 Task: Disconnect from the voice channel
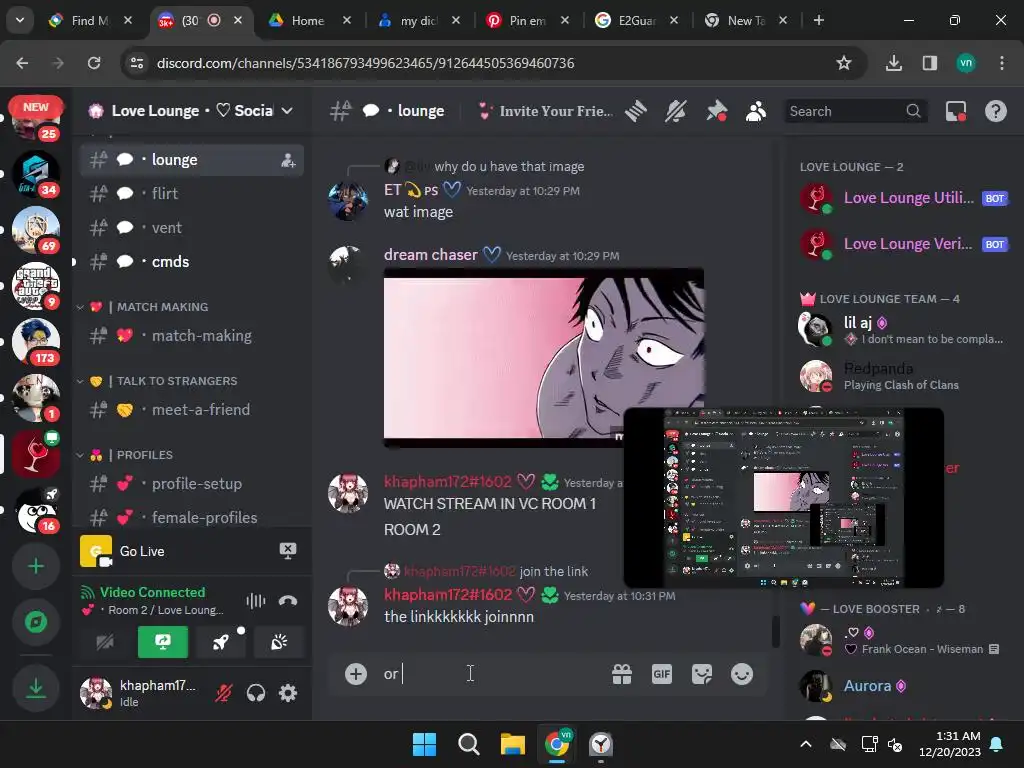point(288,601)
